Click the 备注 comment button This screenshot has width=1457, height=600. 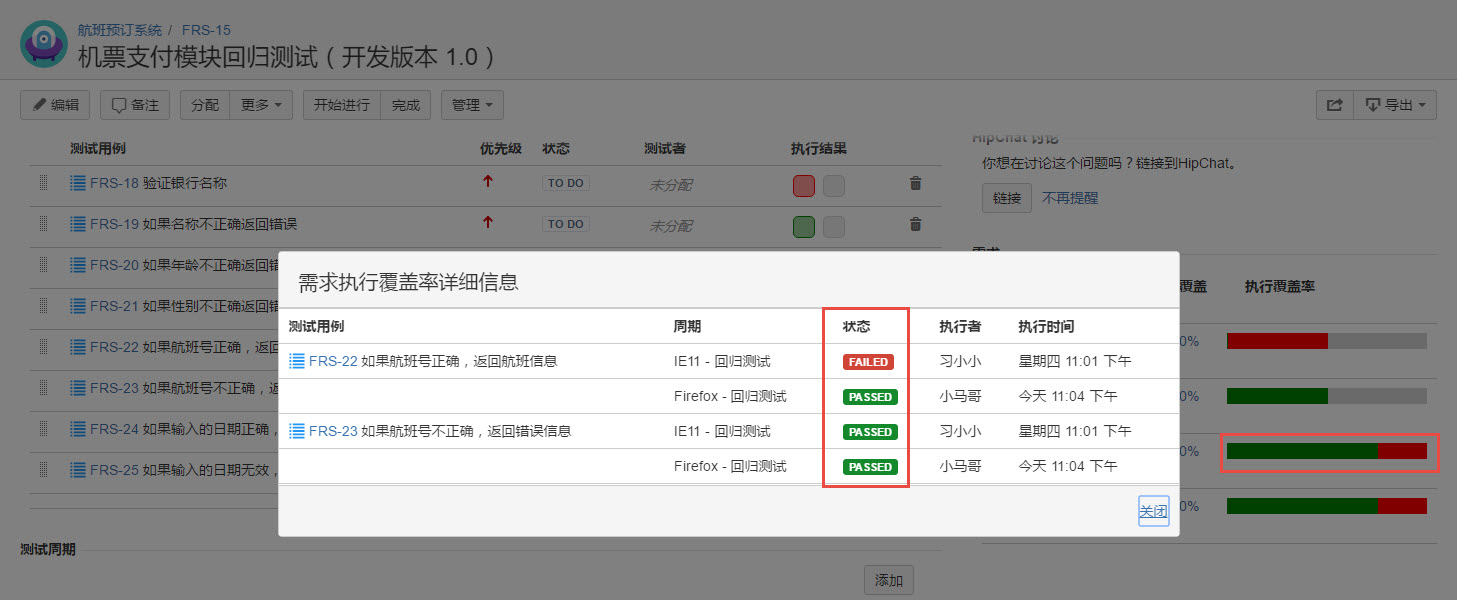[x=135, y=105]
